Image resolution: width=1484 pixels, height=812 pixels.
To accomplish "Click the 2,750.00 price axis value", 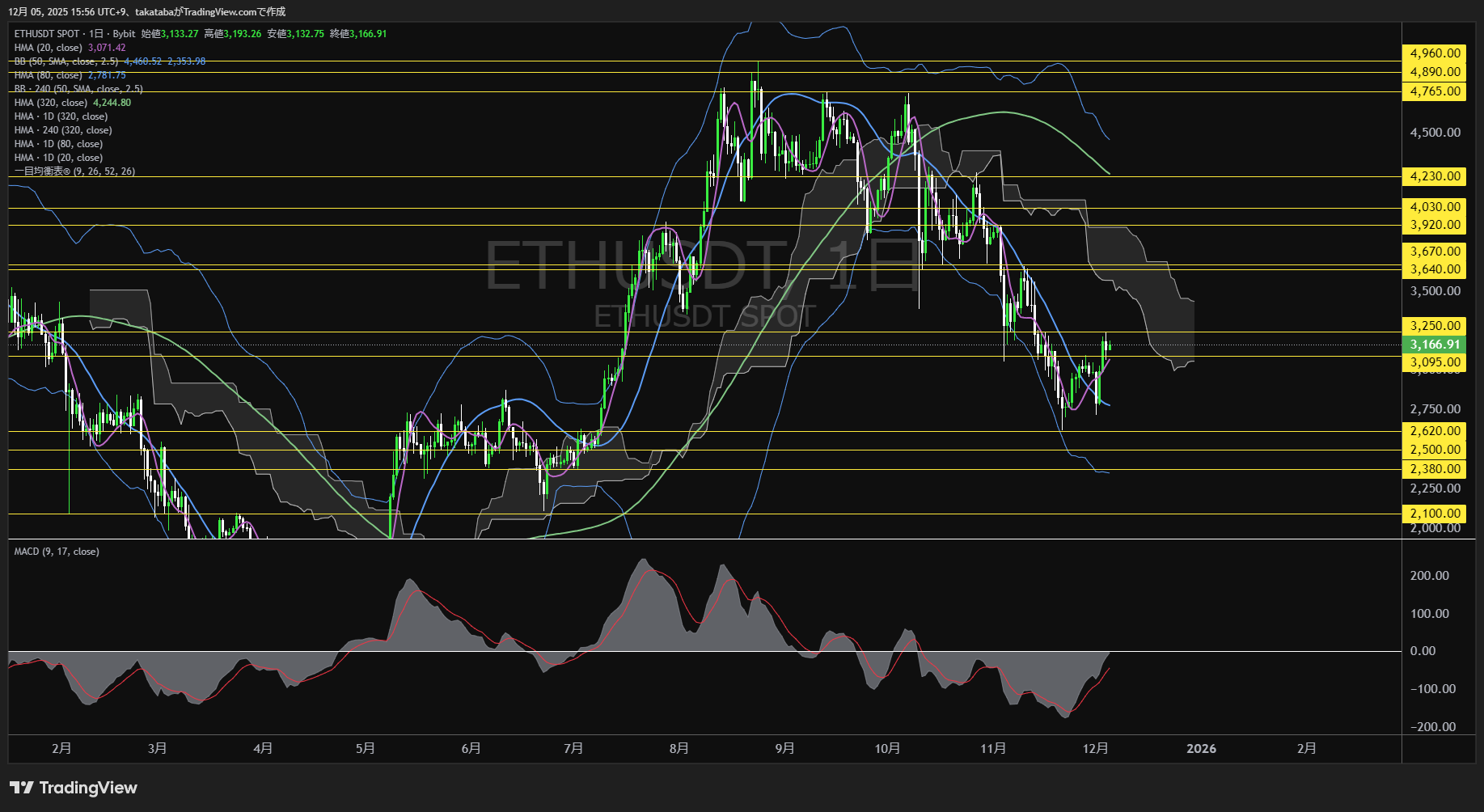I will click(x=1435, y=409).
